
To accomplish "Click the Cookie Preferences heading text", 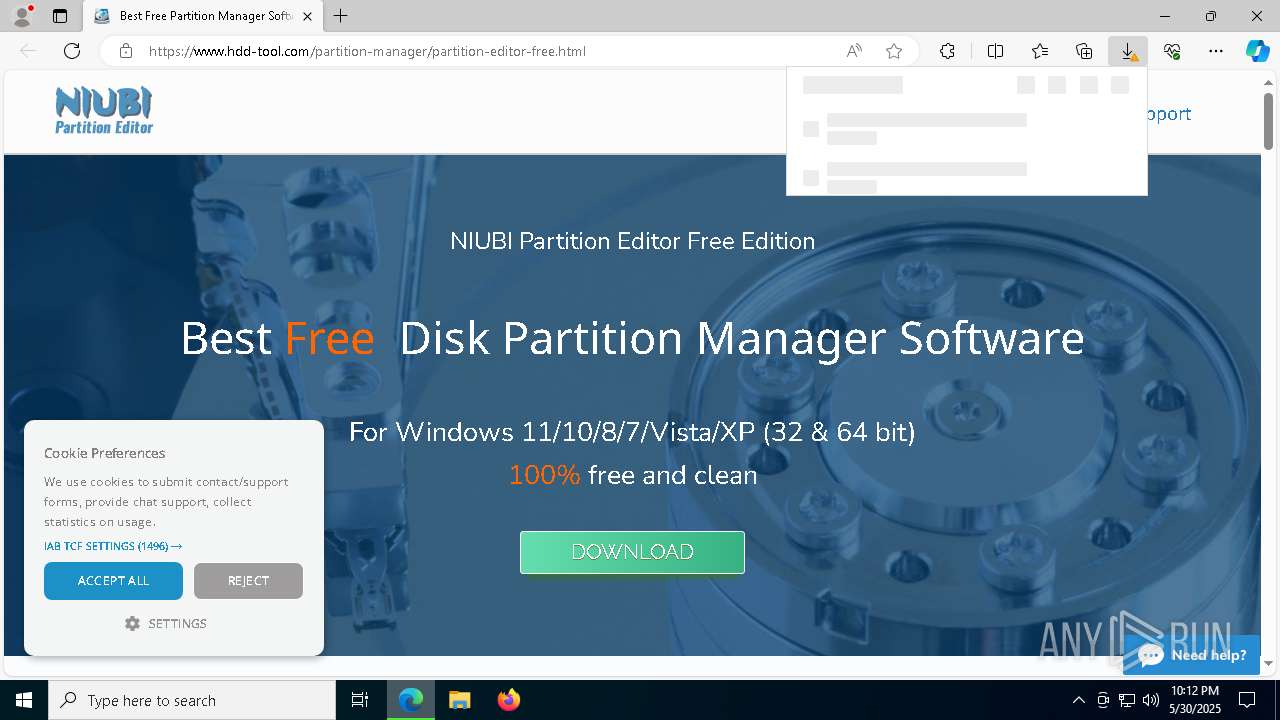I will click(105, 453).
